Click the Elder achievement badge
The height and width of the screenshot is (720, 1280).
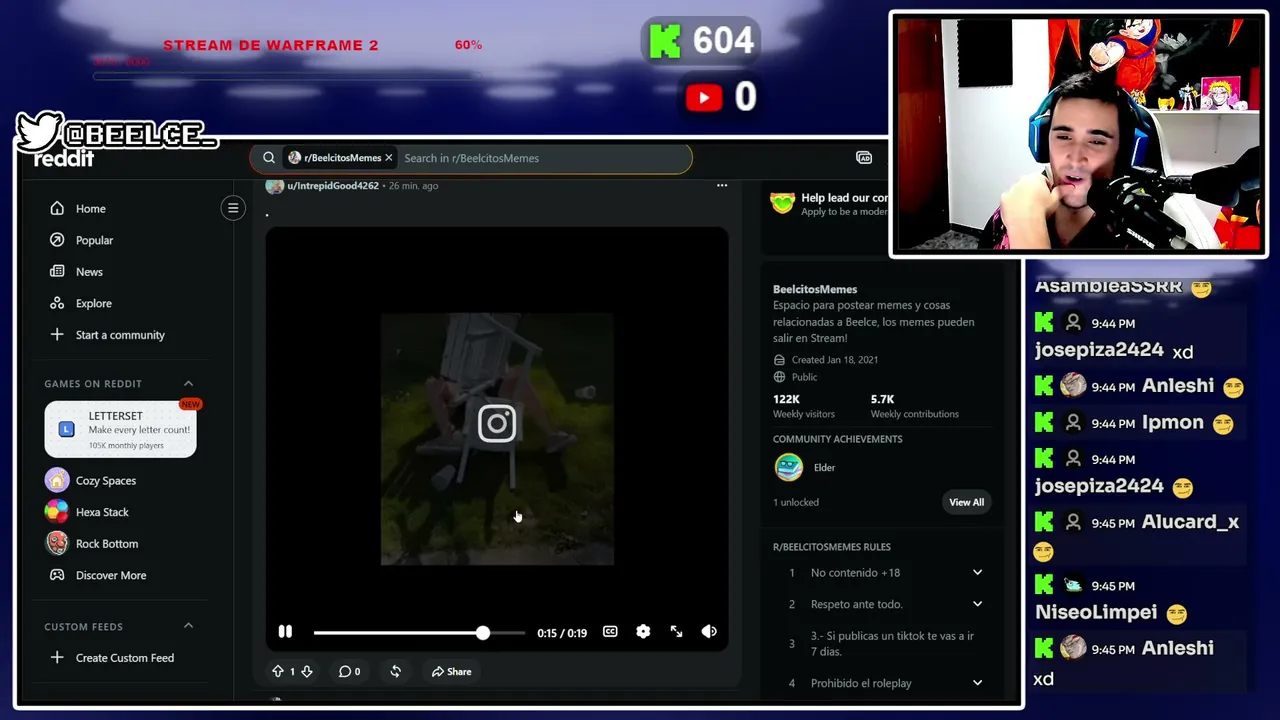click(789, 467)
